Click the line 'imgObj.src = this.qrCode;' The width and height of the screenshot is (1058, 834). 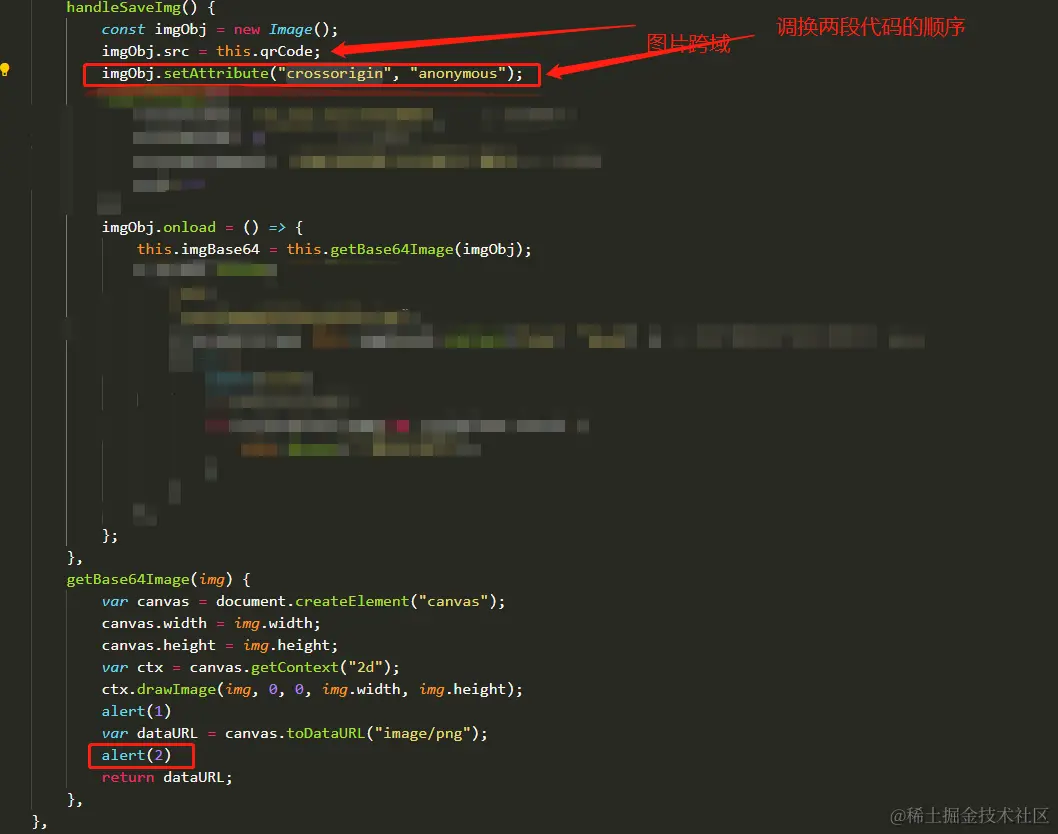coord(211,51)
